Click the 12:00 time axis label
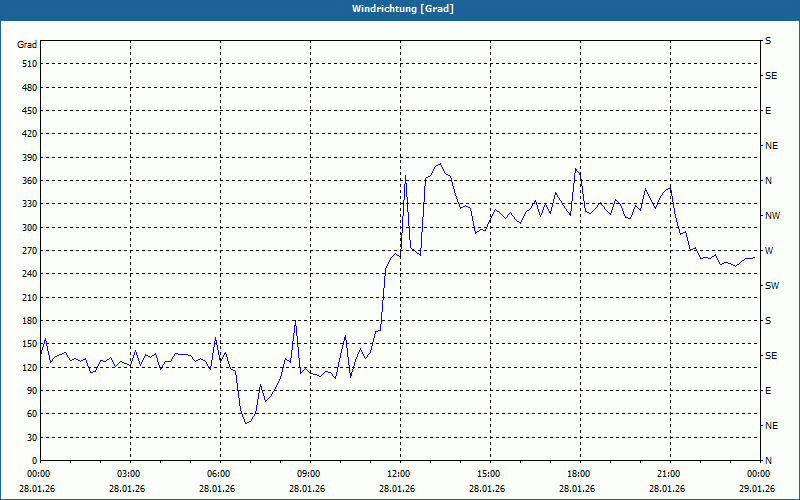Screen dimensions: 800x500 coord(397,474)
